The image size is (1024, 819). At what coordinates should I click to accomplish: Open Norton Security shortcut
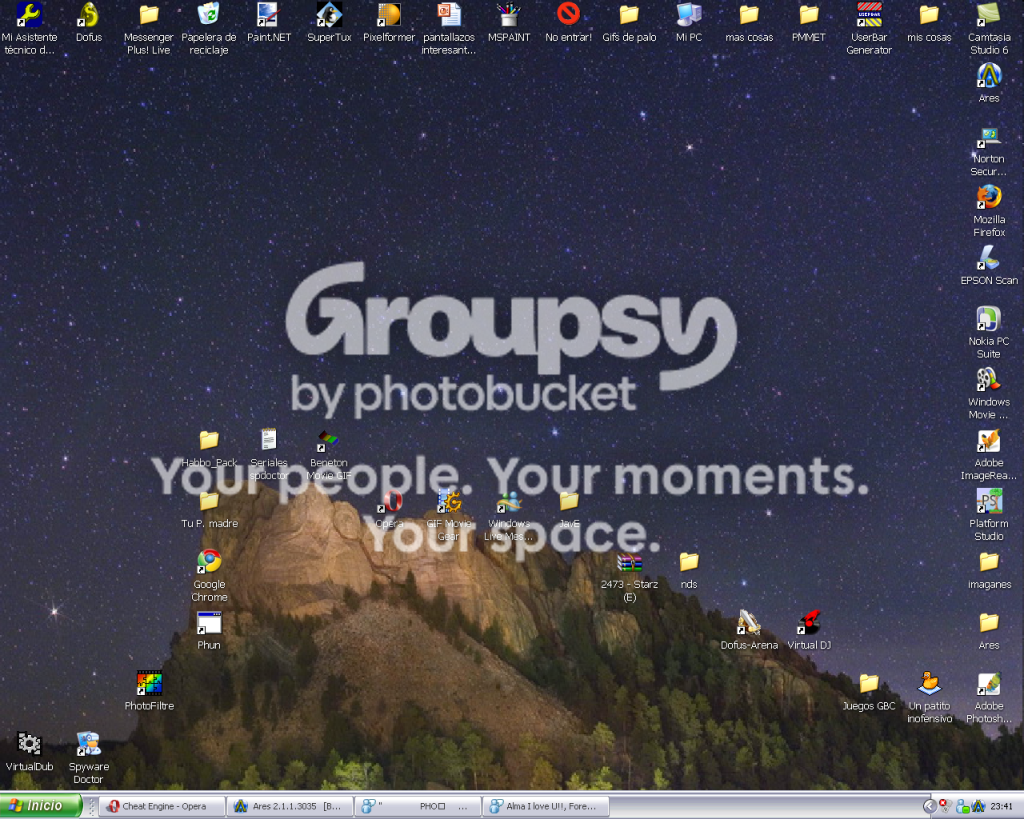[989, 151]
